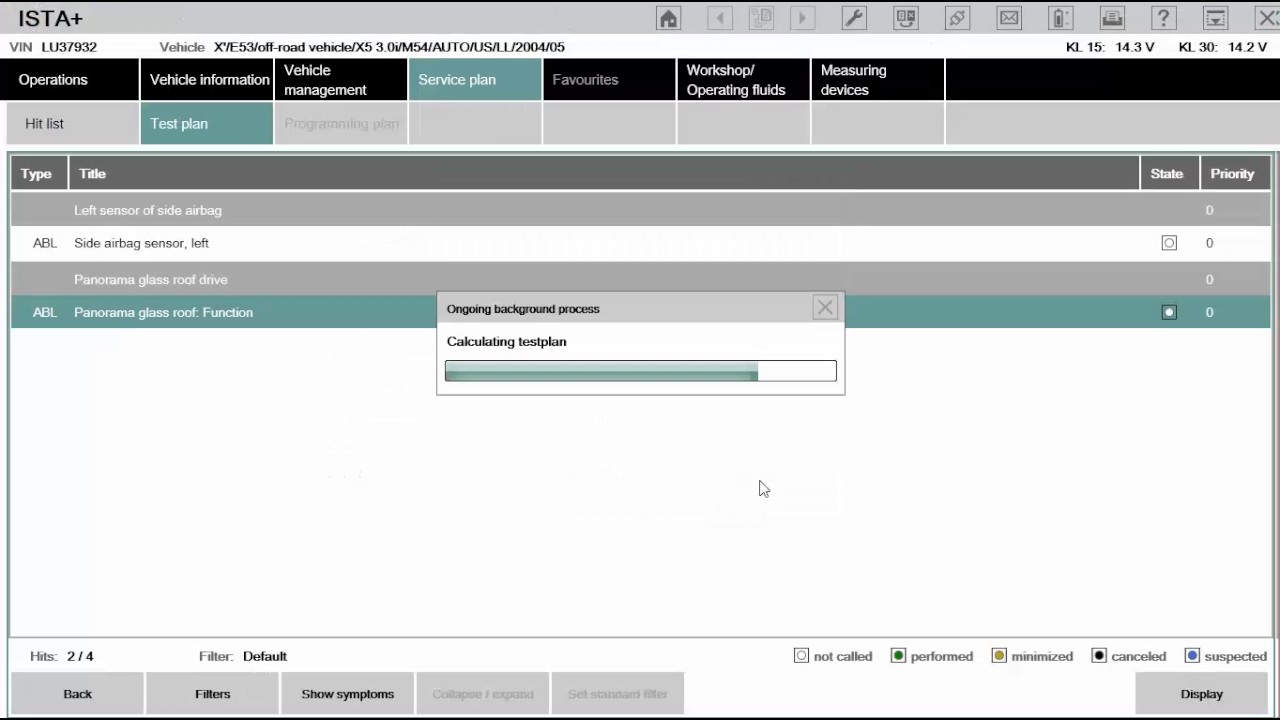Click the Programming plan sub-tab

[x=341, y=124]
